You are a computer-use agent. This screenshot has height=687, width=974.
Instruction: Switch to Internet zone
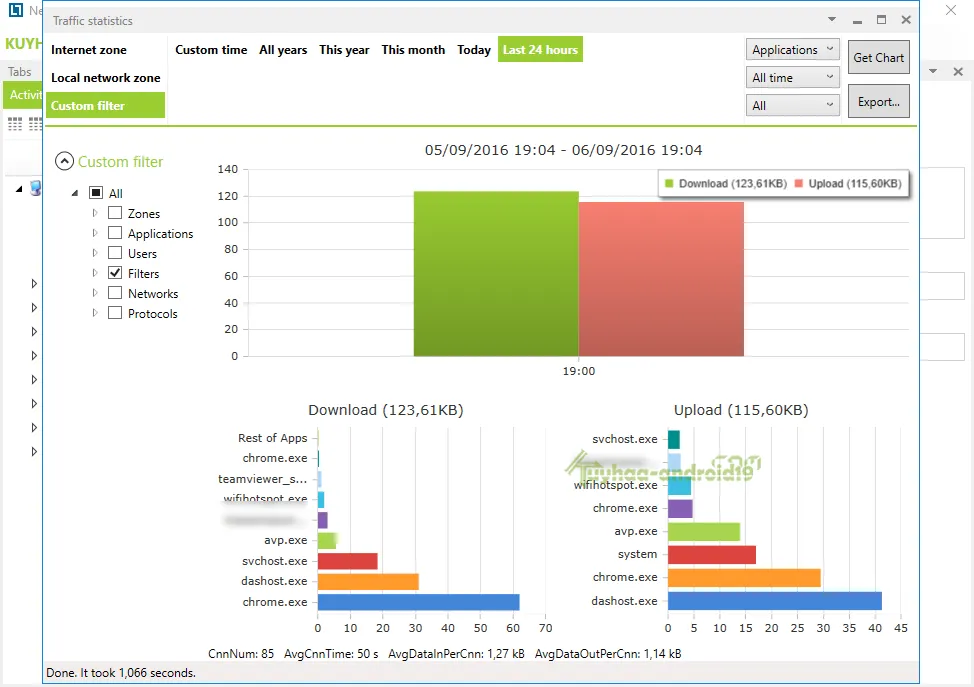click(89, 50)
